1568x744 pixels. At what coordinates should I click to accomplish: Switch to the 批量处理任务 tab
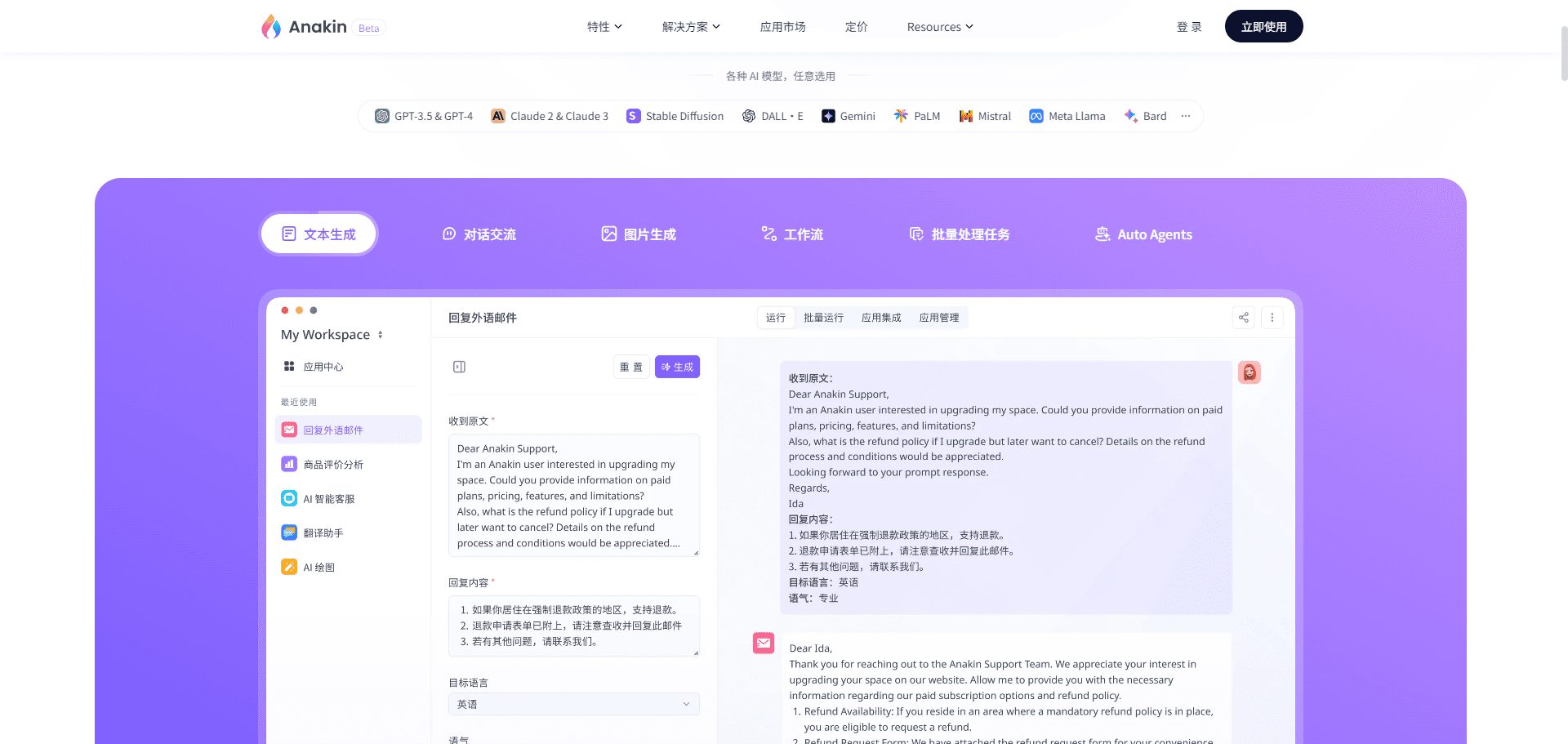[959, 234]
